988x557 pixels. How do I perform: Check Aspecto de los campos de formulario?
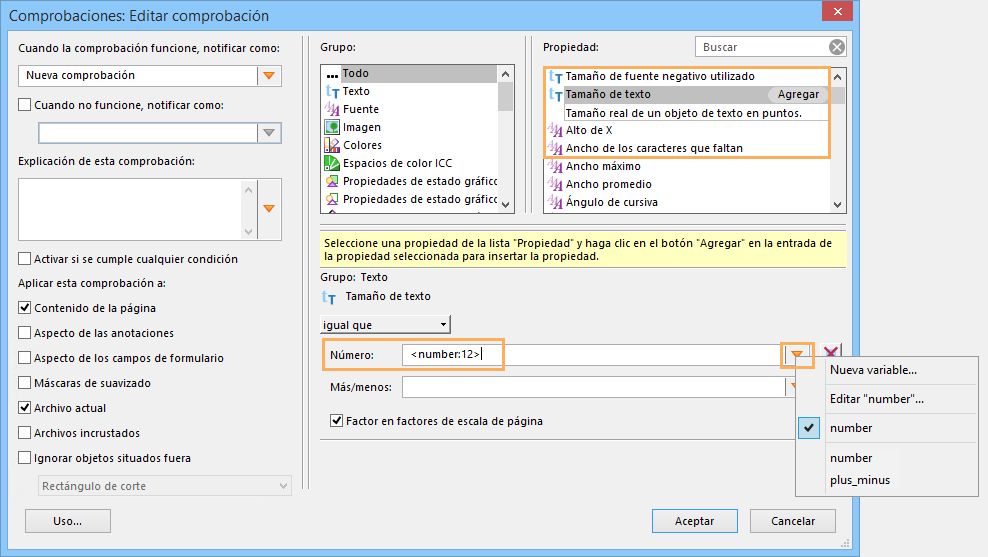(x=25, y=358)
